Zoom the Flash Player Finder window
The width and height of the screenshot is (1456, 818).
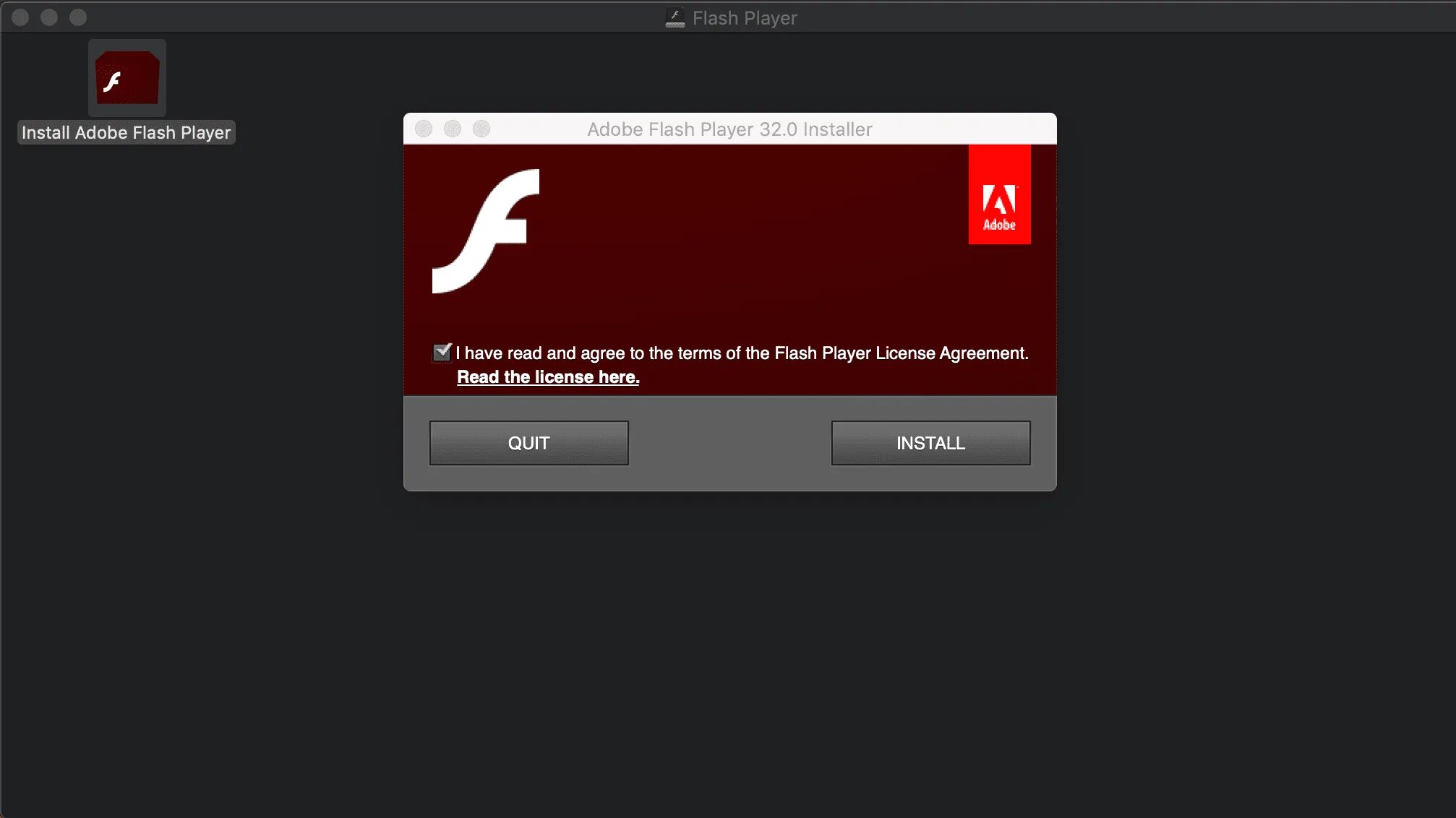point(78,17)
